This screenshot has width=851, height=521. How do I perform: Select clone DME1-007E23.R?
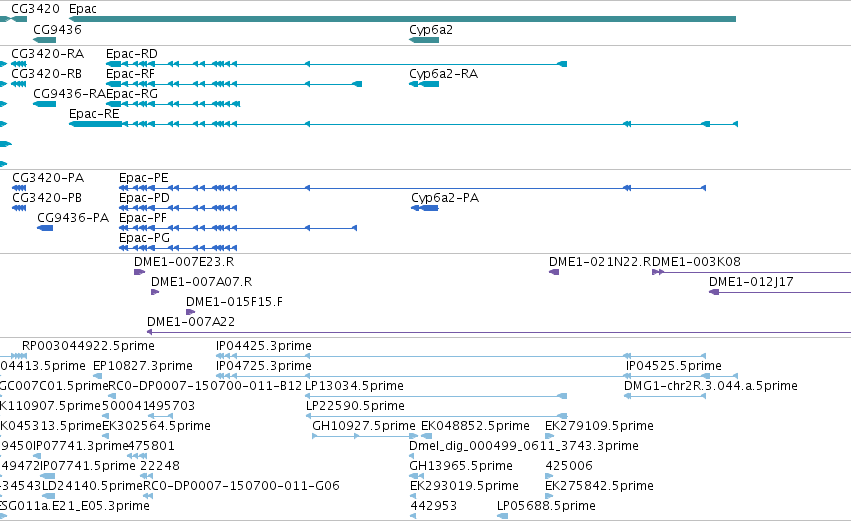point(139,272)
